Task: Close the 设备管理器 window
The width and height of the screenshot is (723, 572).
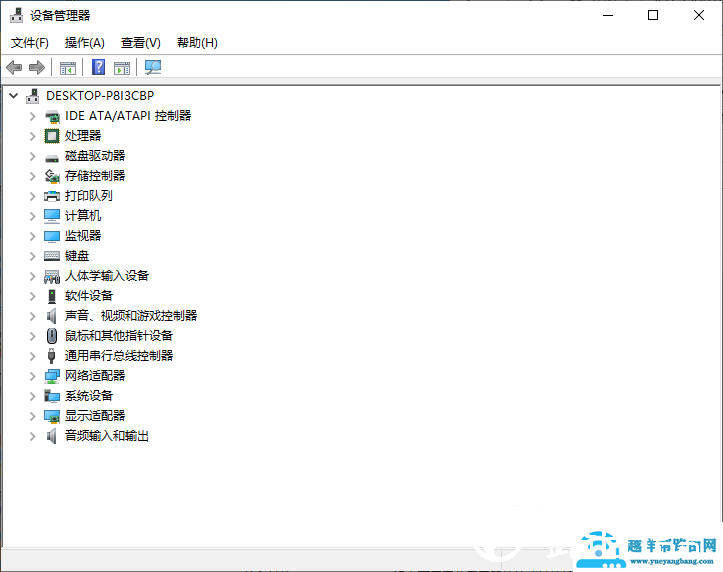Action: [x=699, y=15]
